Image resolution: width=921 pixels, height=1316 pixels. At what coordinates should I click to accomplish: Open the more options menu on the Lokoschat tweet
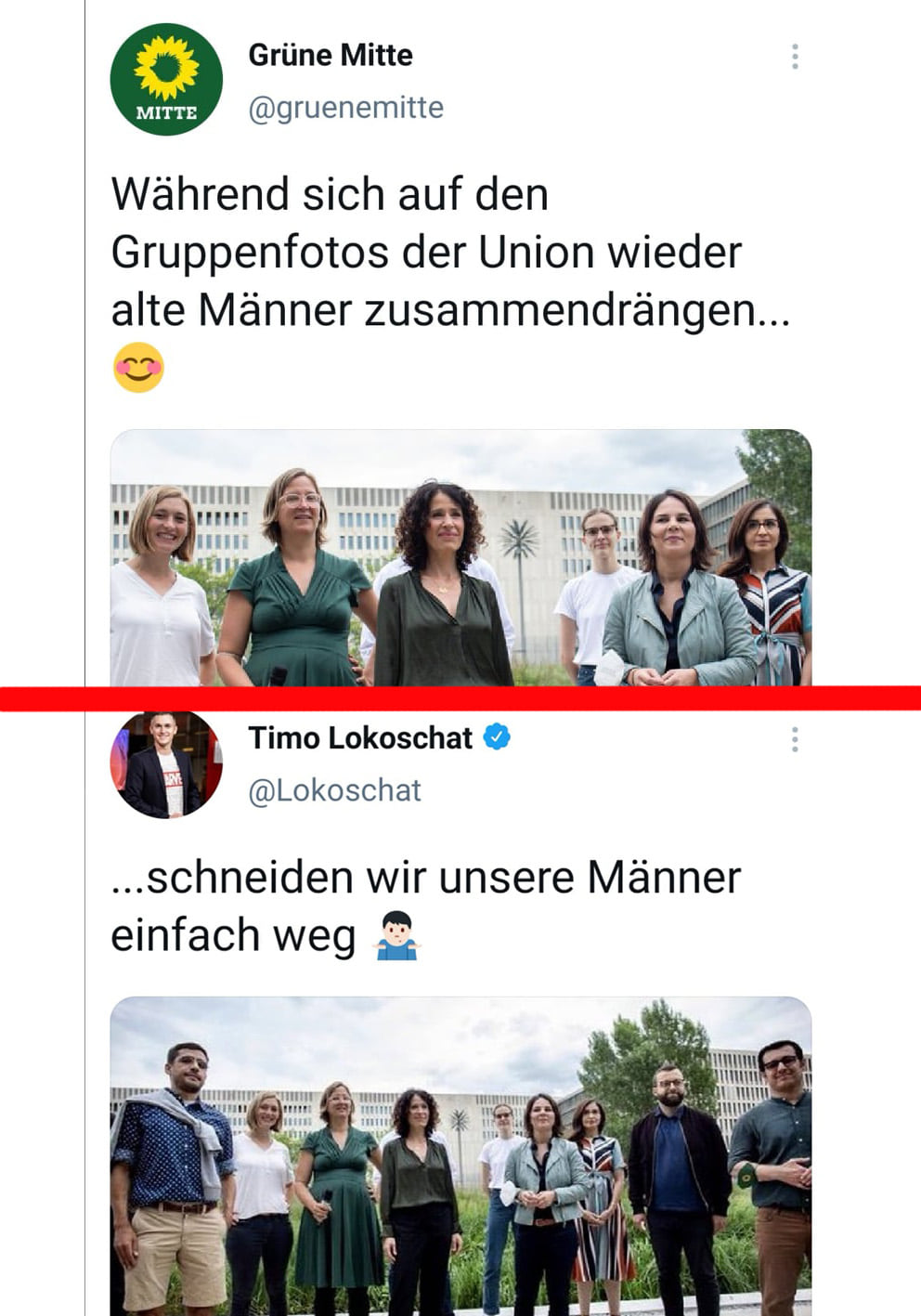pos(795,739)
